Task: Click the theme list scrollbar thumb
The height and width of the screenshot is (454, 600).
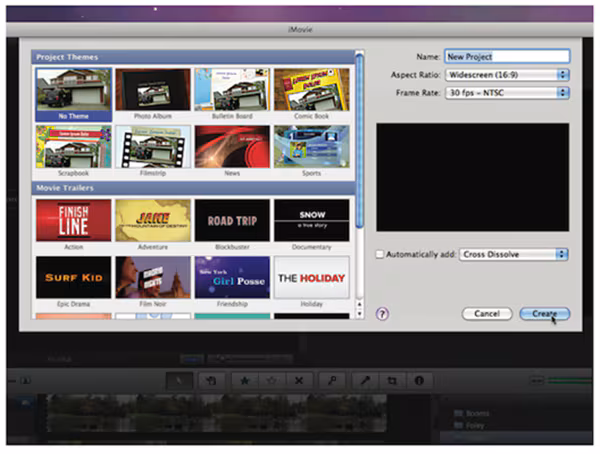Action: tap(359, 140)
